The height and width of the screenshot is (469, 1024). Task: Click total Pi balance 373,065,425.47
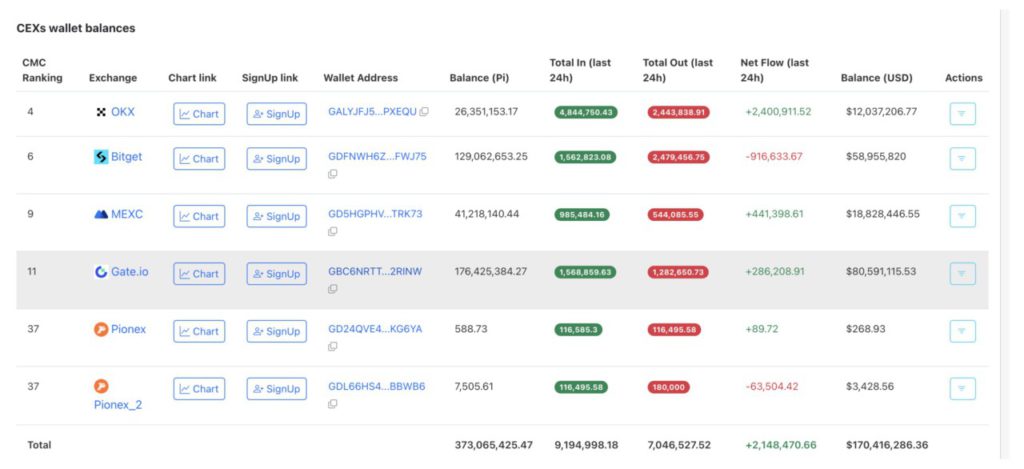pos(494,445)
